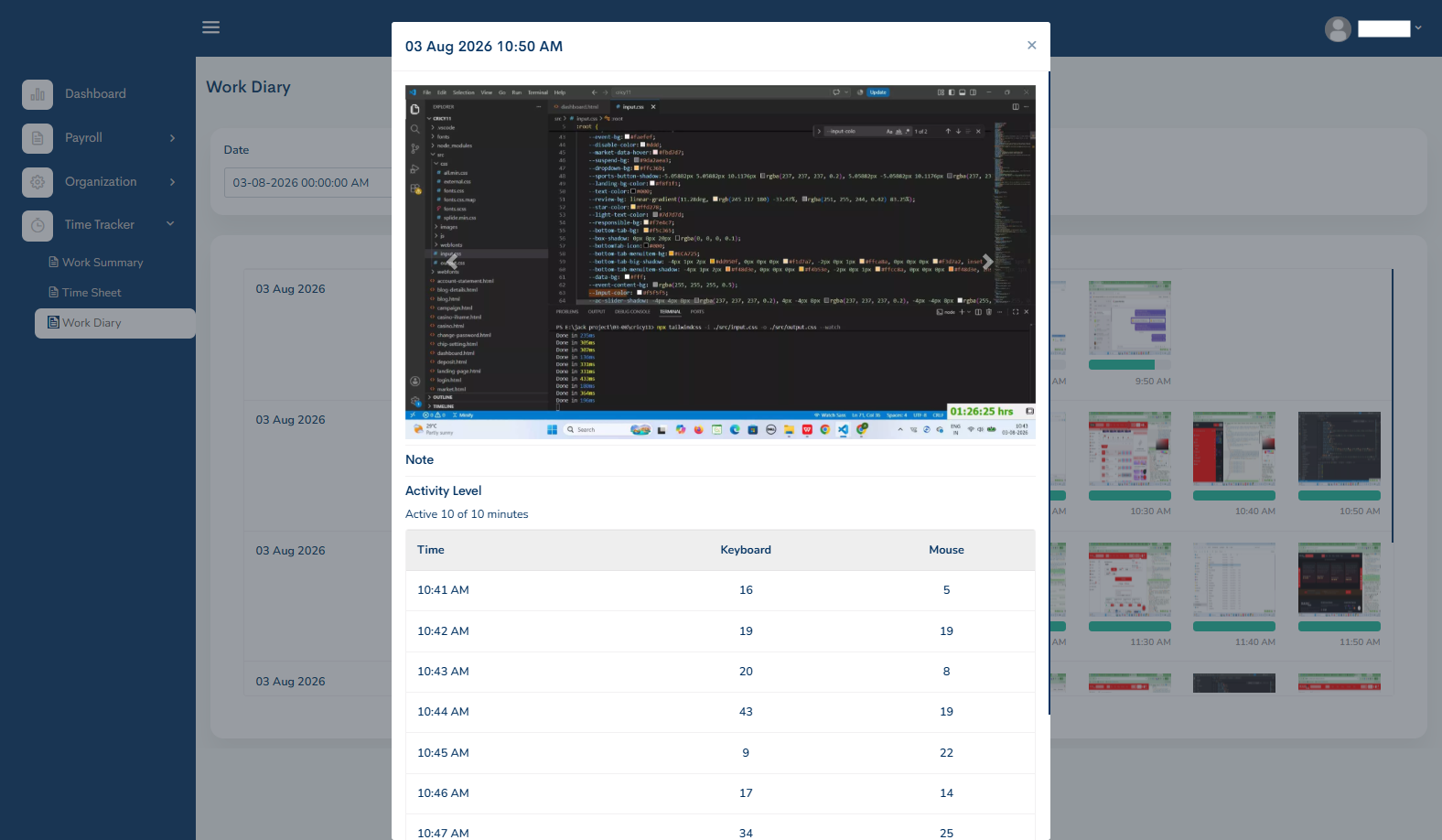Viewport: 1442px width, 840px height.
Task: Click the Time column header
Action: [431, 550]
